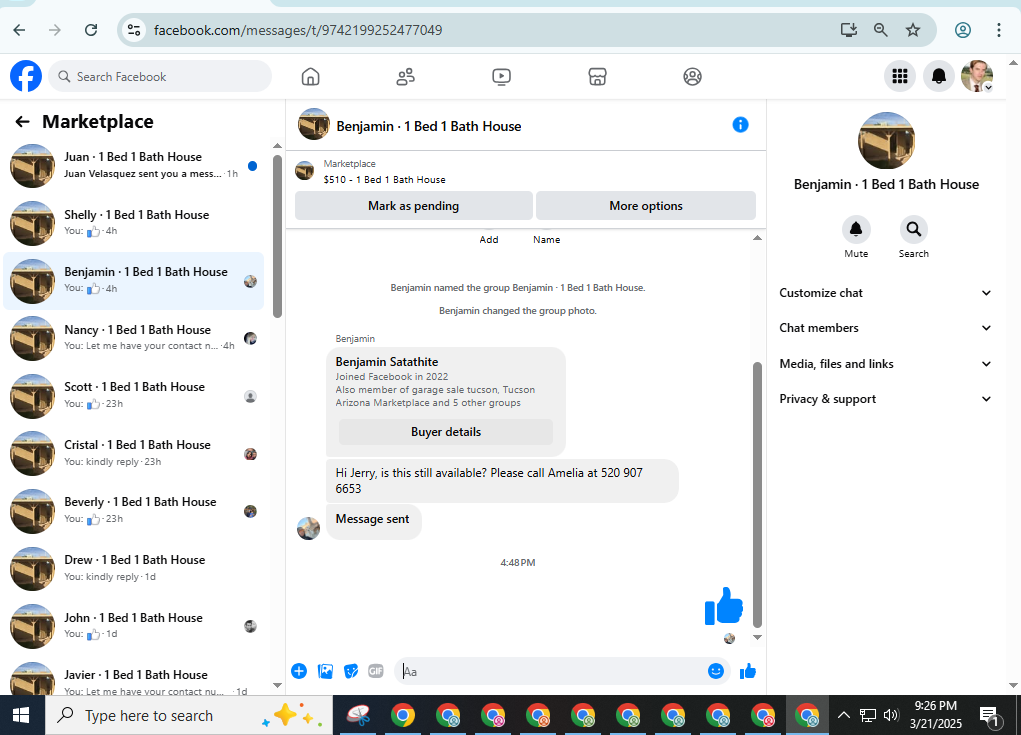This screenshot has width=1021, height=735.
Task: Open the Notifications bell icon
Action: (x=938, y=77)
